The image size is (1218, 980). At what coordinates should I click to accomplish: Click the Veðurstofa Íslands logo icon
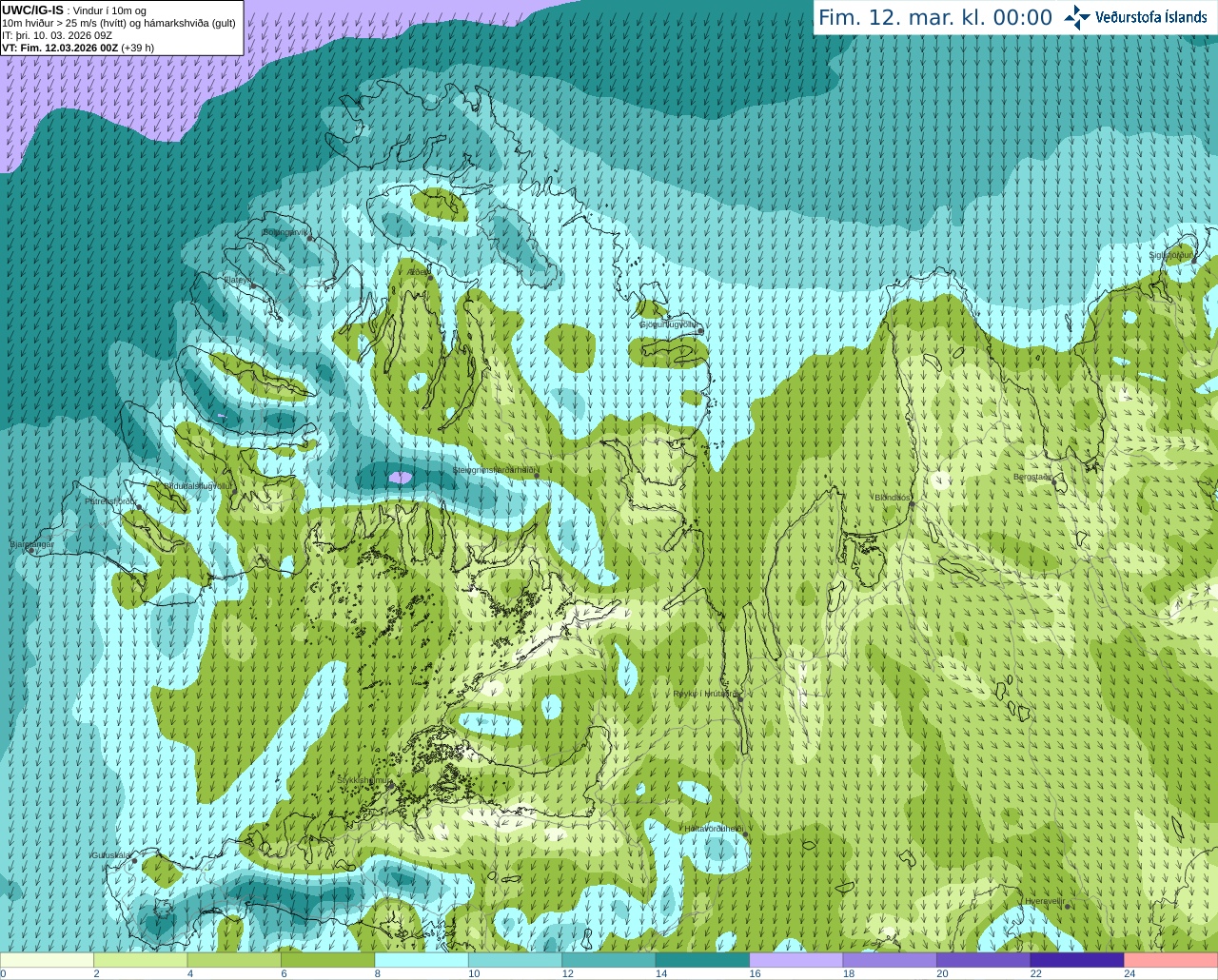1077,17
